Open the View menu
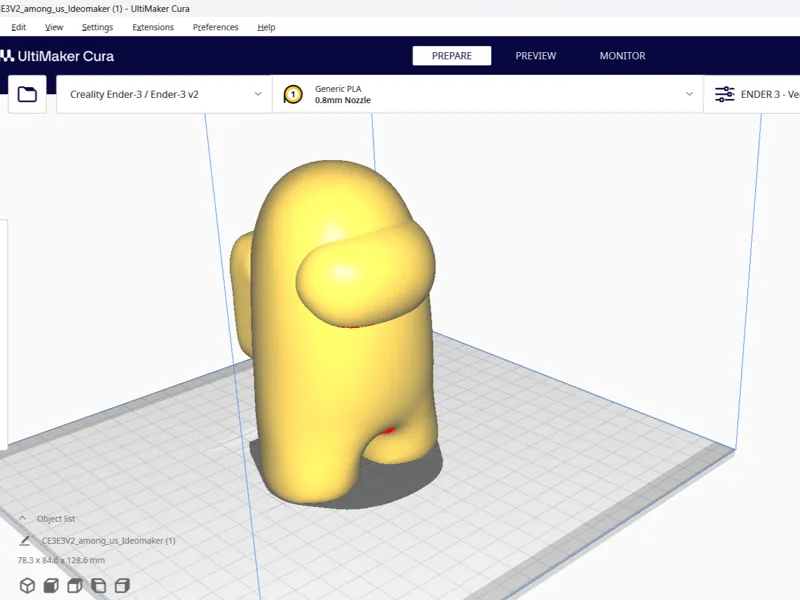The width and height of the screenshot is (800, 600). 54,27
